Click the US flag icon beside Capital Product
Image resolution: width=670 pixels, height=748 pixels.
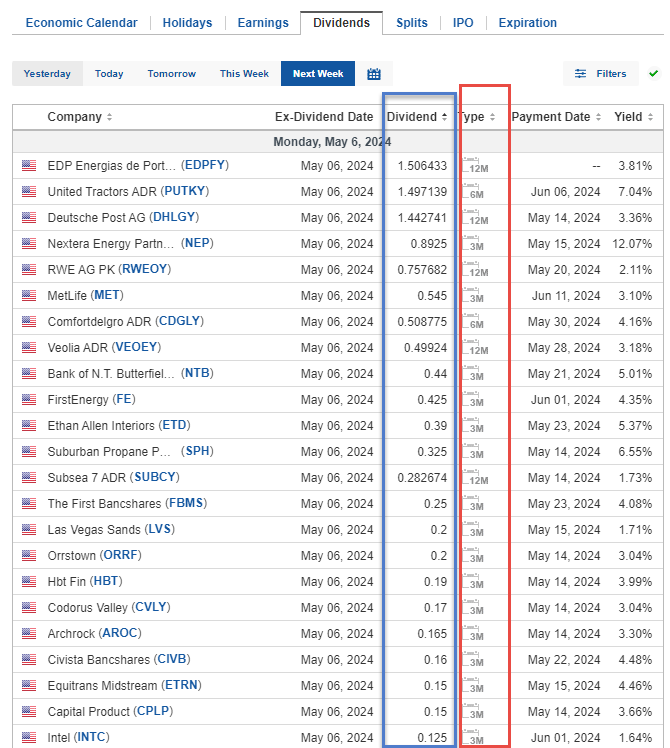pos(29,711)
